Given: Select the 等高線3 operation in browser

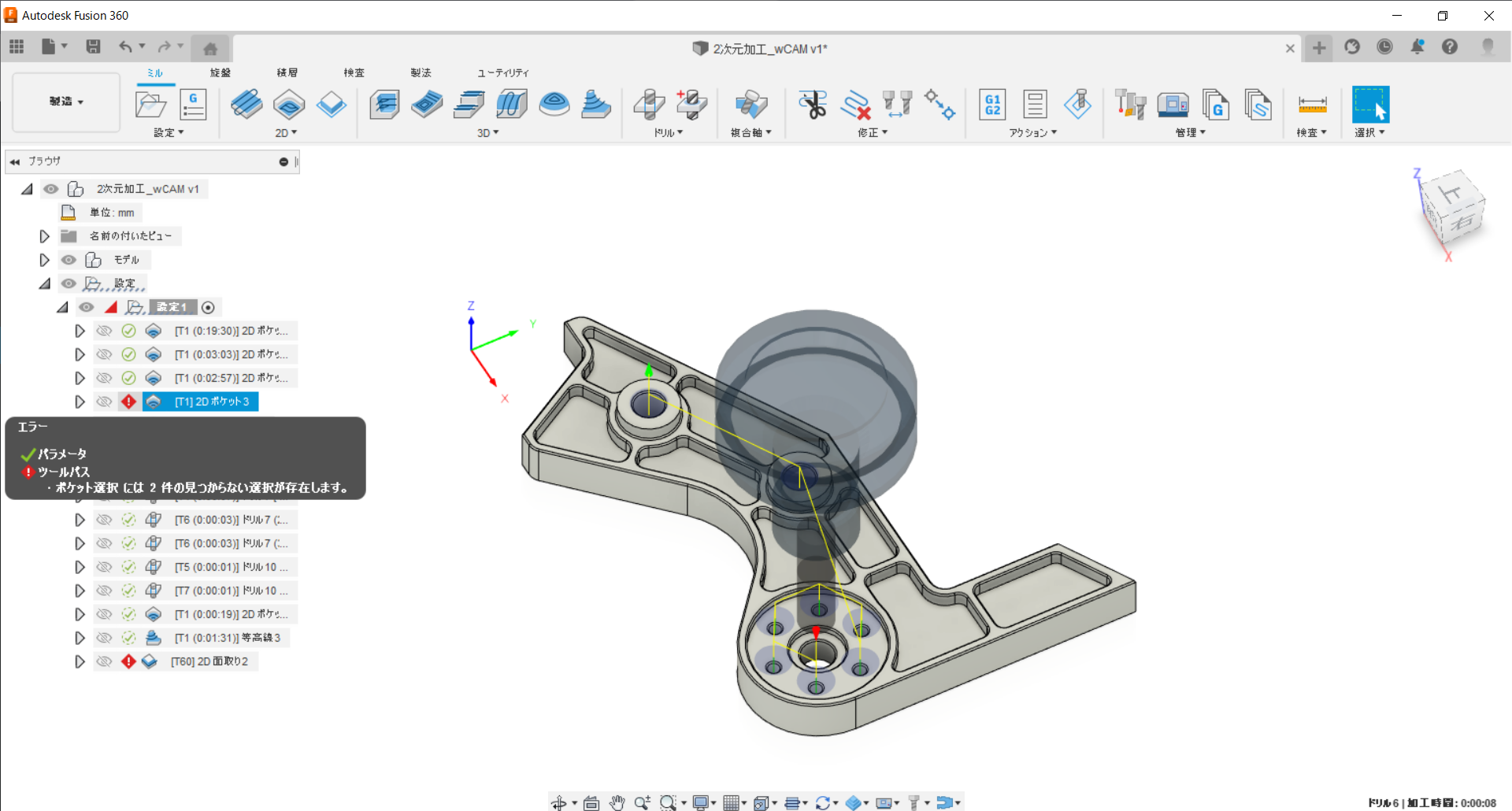Looking at the screenshot, I should pyautogui.click(x=228, y=638).
